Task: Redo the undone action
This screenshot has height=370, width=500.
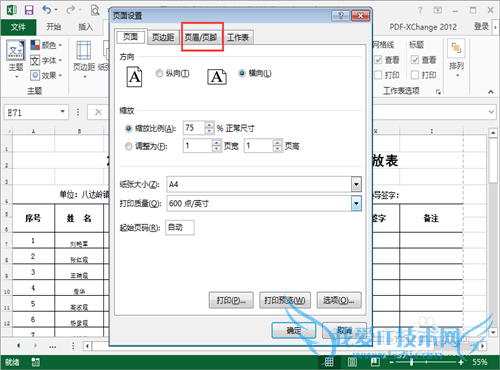Action: pyautogui.click(x=70, y=10)
